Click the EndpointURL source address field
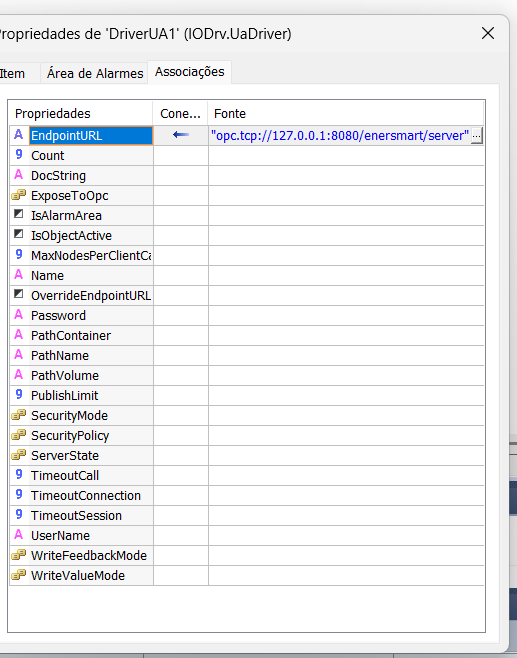 click(x=340, y=136)
